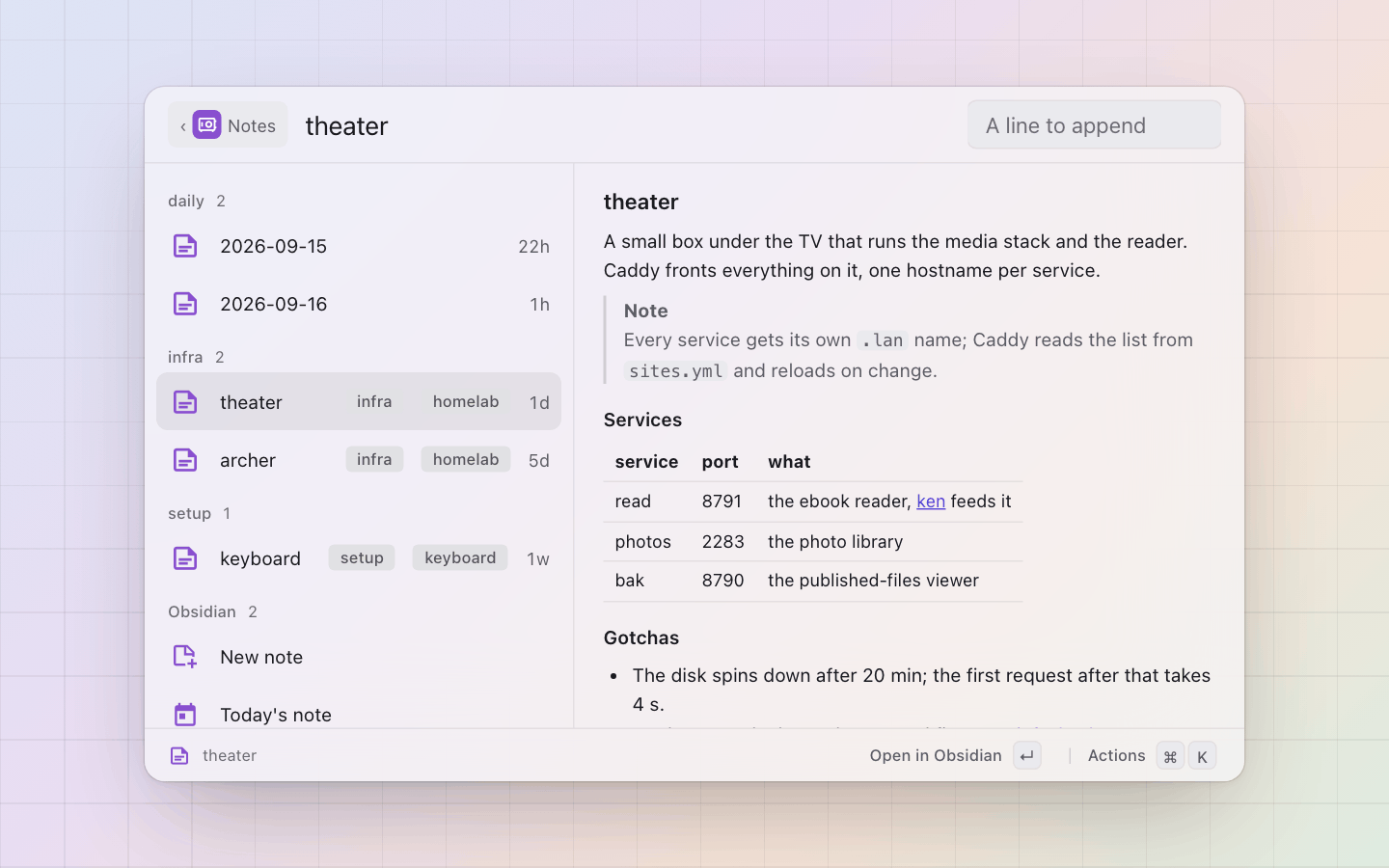Image resolution: width=1389 pixels, height=868 pixels.
Task: Click the Notes back button
Action: point(229,125)
